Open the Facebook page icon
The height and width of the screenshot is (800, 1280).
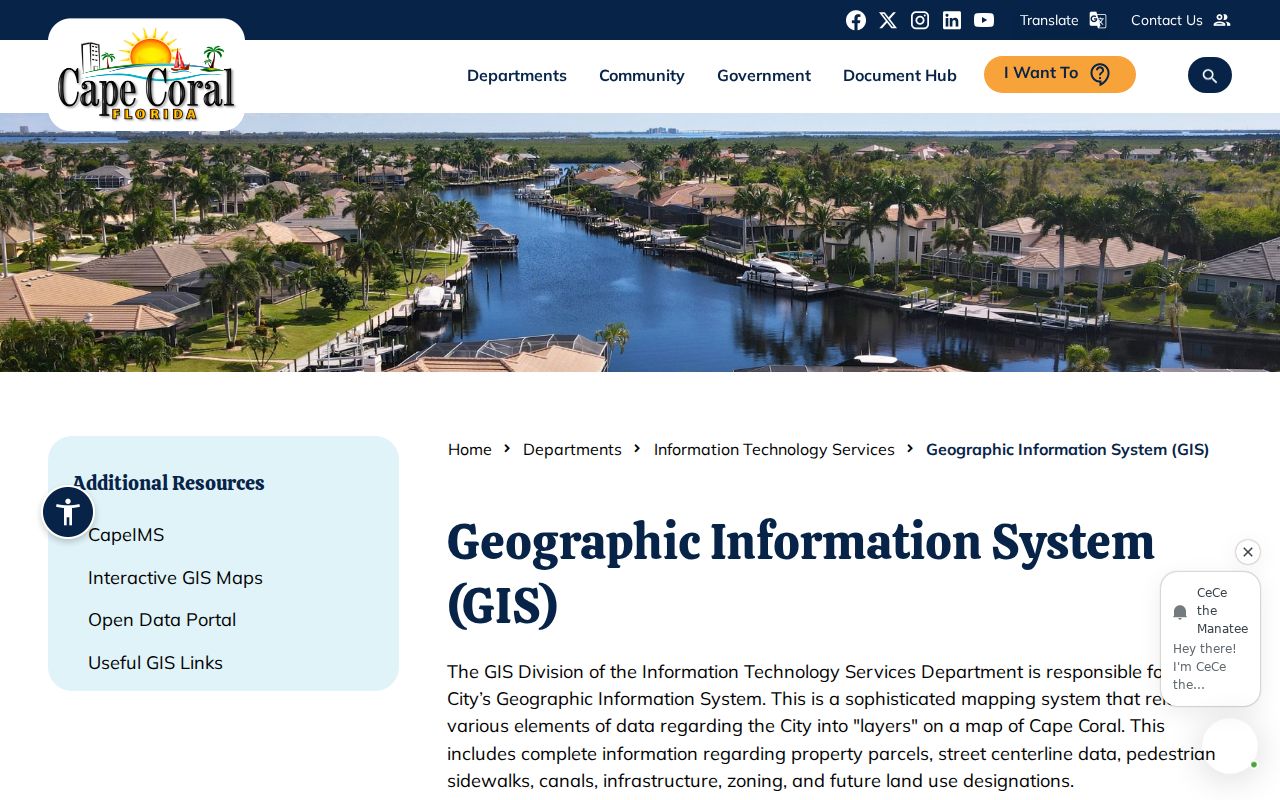point(856,20)
